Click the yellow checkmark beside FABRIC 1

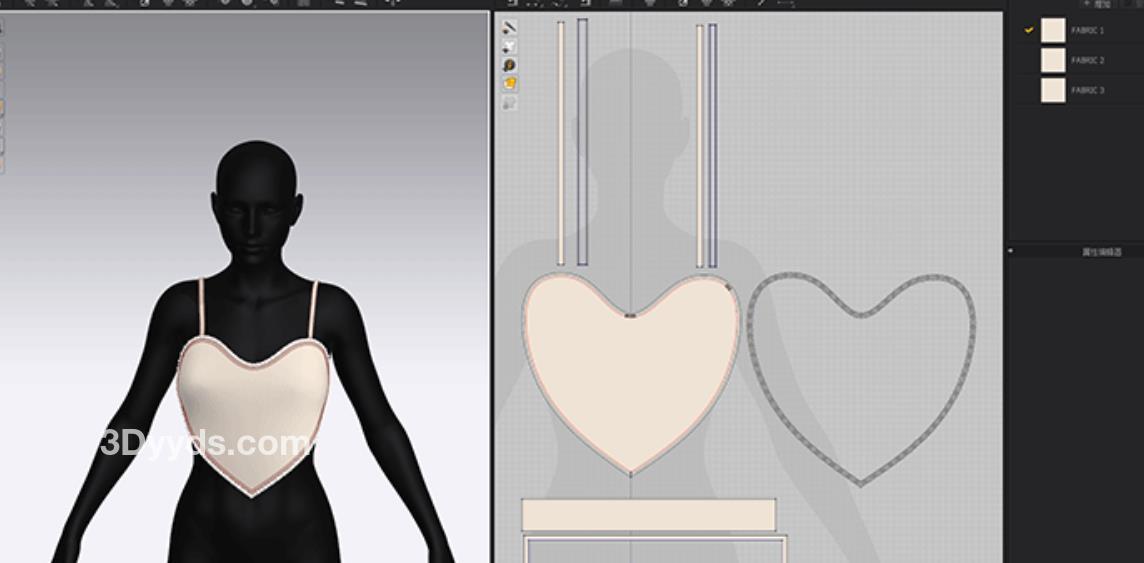pos(1028,31)
